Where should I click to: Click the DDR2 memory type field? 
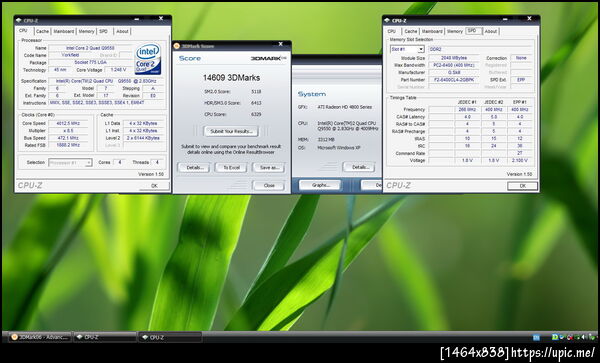pos(480,49)
